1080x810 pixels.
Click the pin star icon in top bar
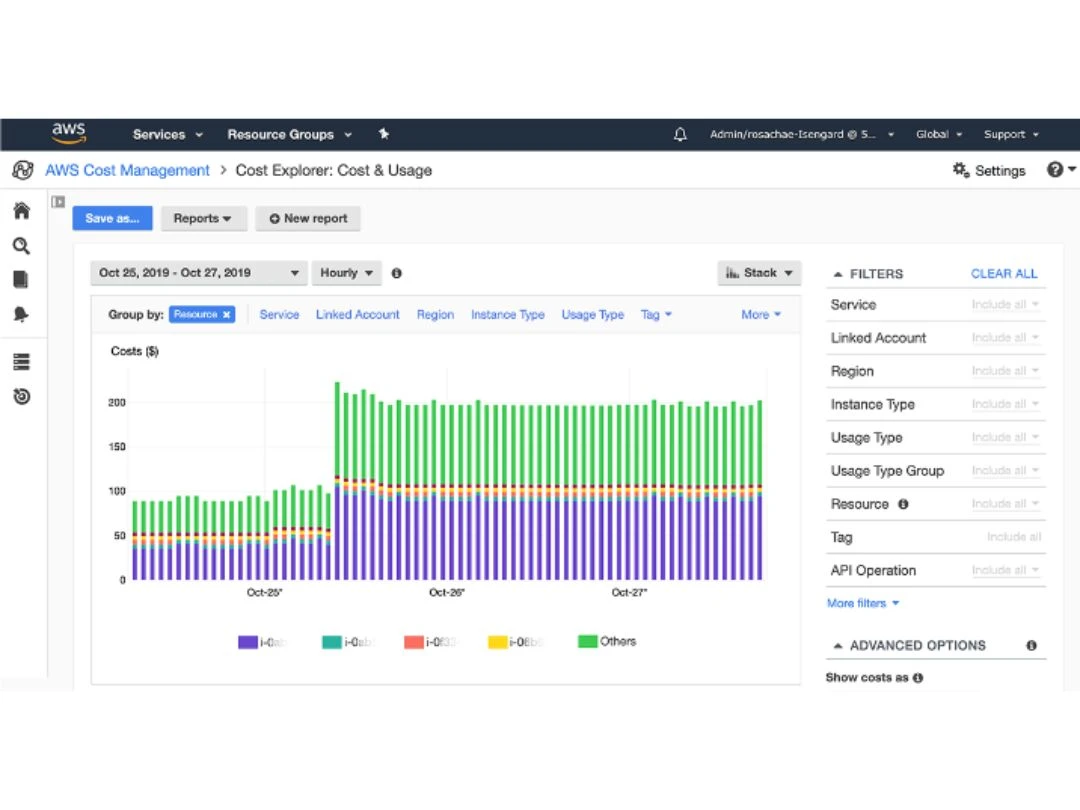click(384, 134)
